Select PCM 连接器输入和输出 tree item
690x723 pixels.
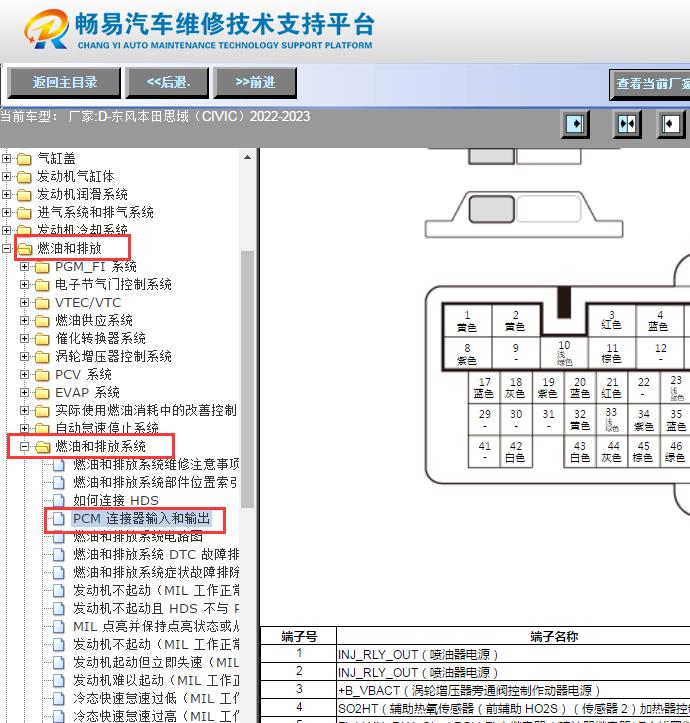point(142,518)
